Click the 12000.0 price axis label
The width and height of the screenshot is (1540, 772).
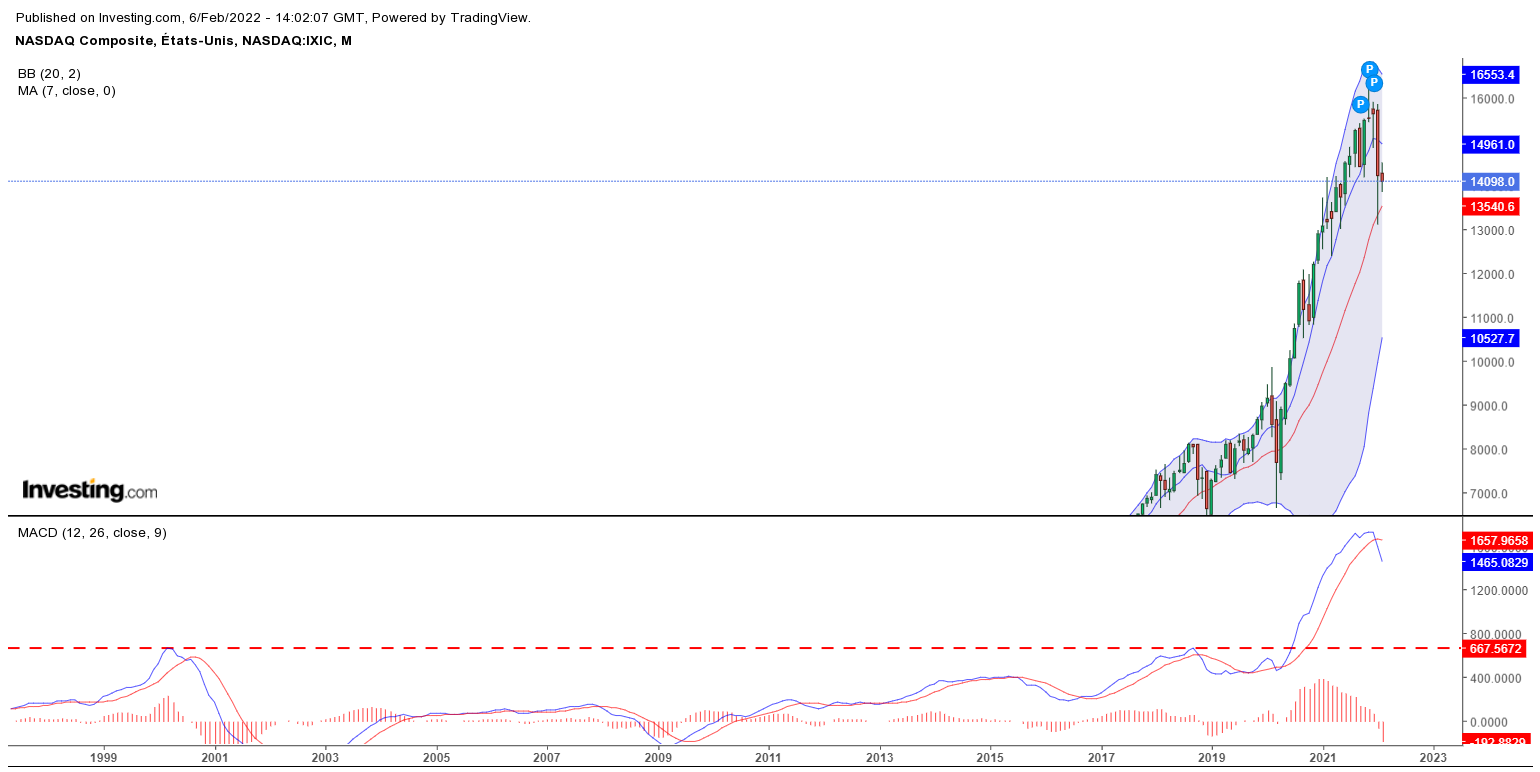[x=1492, y=274]
